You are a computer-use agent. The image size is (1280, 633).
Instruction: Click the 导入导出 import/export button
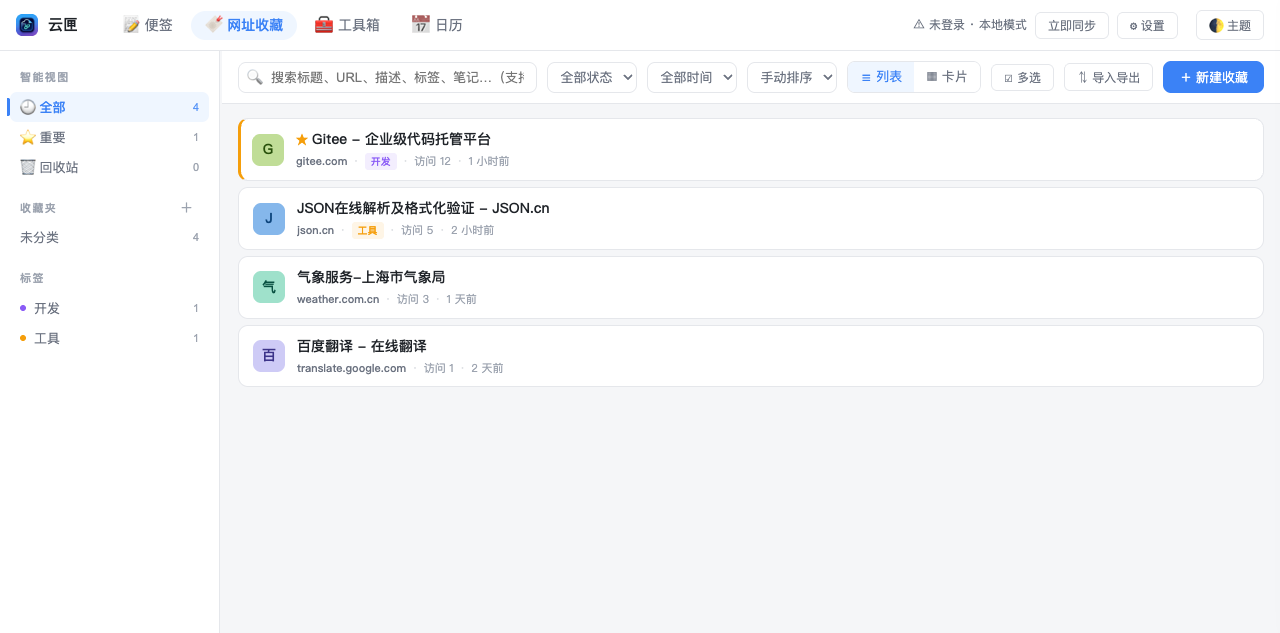pyautogui.click(x=1108, y=77)
